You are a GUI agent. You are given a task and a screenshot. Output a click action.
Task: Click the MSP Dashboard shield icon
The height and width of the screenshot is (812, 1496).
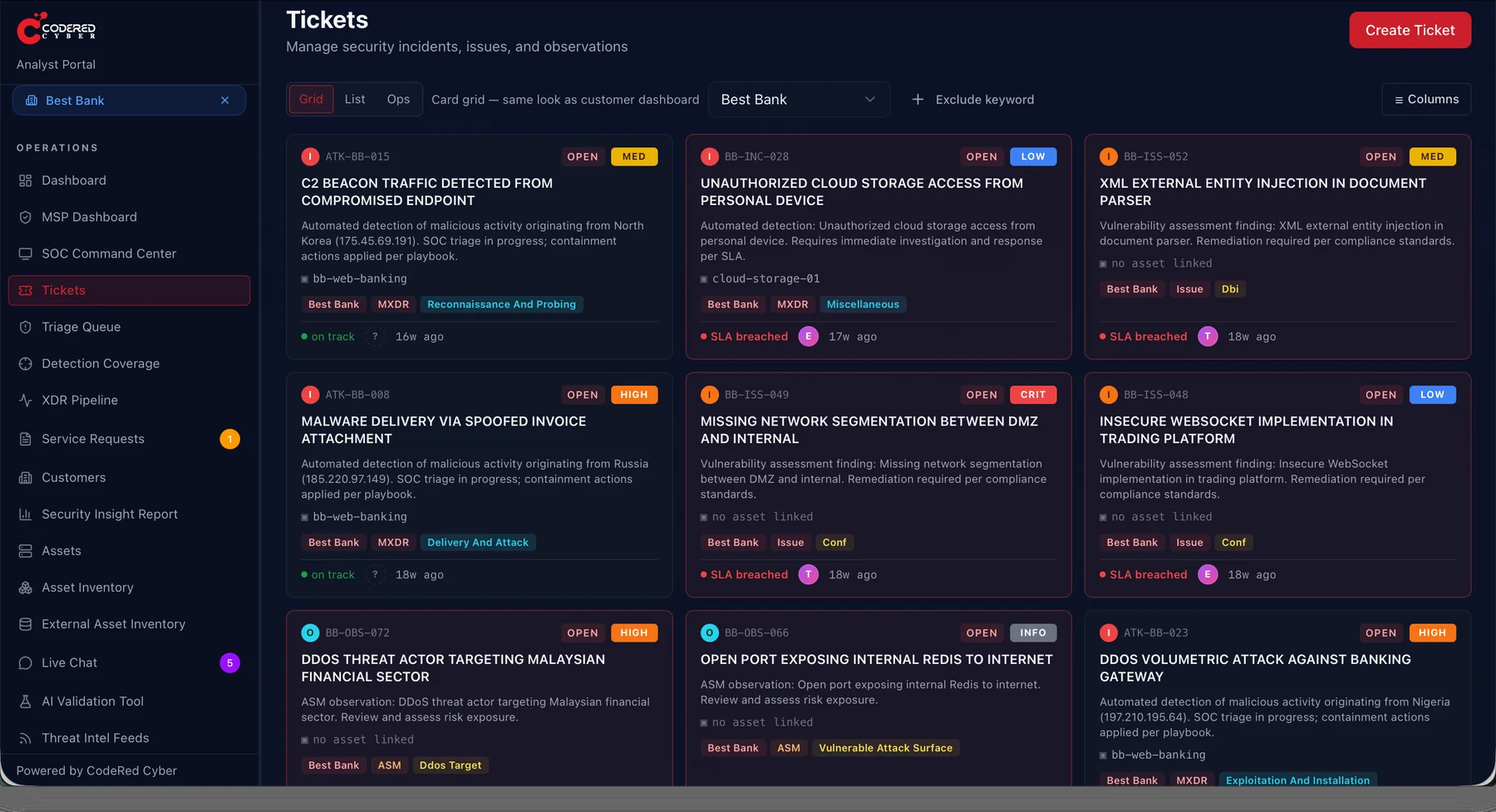click(26, 217)
